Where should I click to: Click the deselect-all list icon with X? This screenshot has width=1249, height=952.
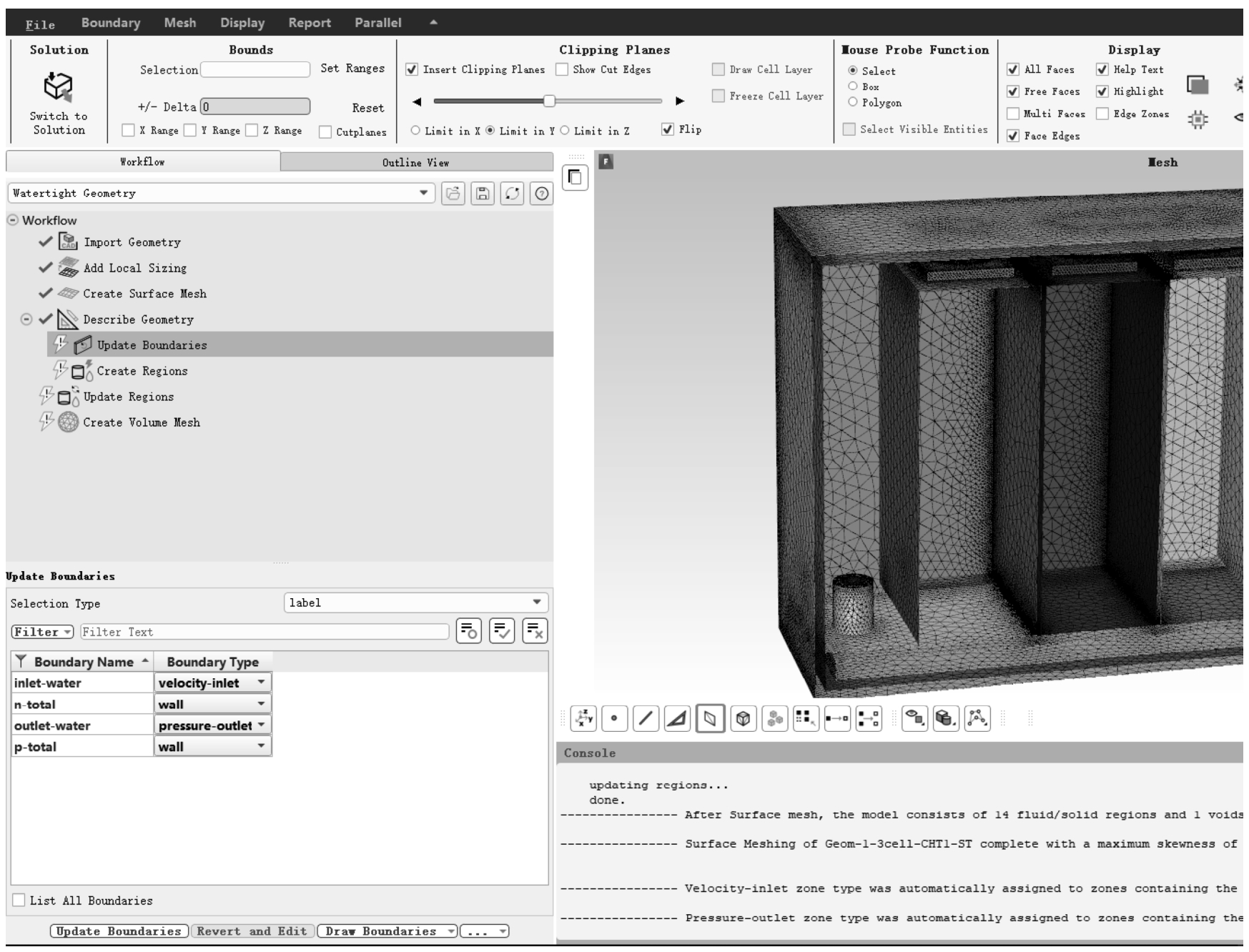coord(535,631)
